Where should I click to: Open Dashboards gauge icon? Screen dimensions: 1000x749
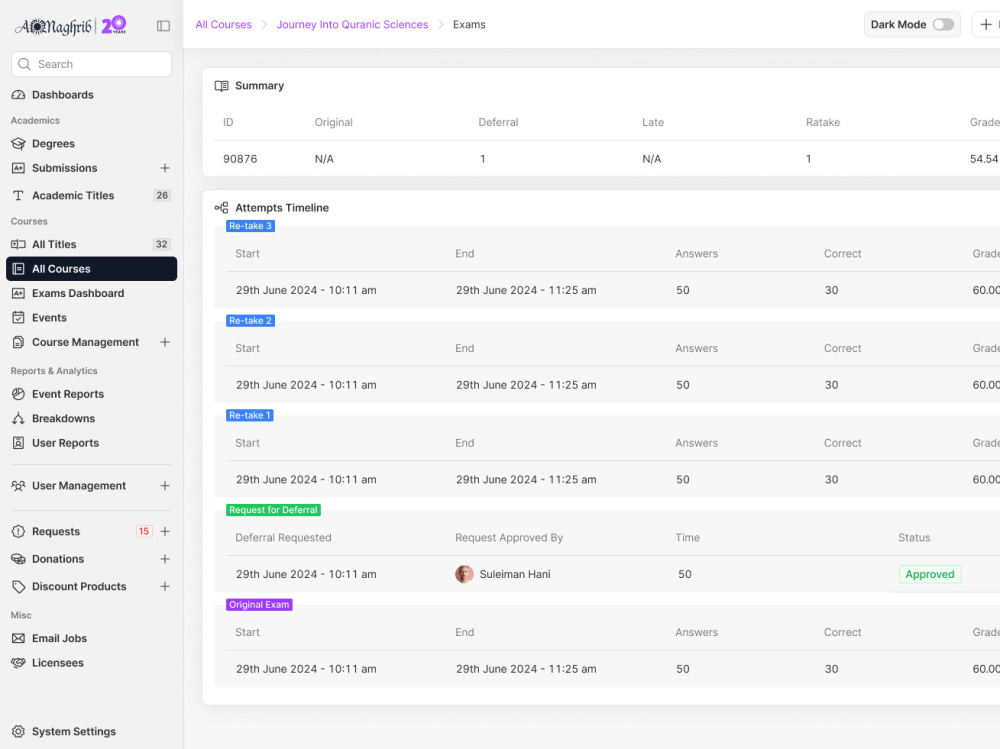tap(18, 94)
